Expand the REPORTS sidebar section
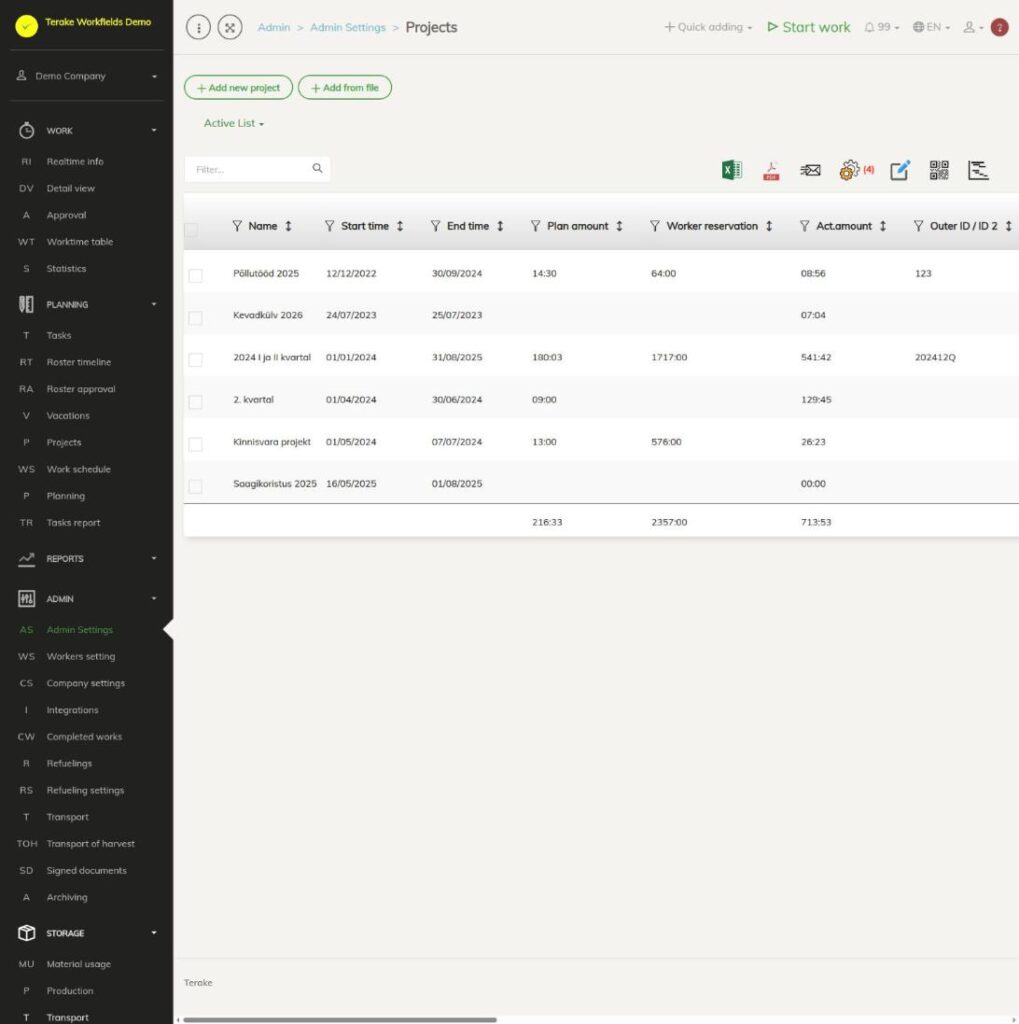The height and width of the screenshot is (1024, 1019). pyautogui.click(x=87, y=559)
